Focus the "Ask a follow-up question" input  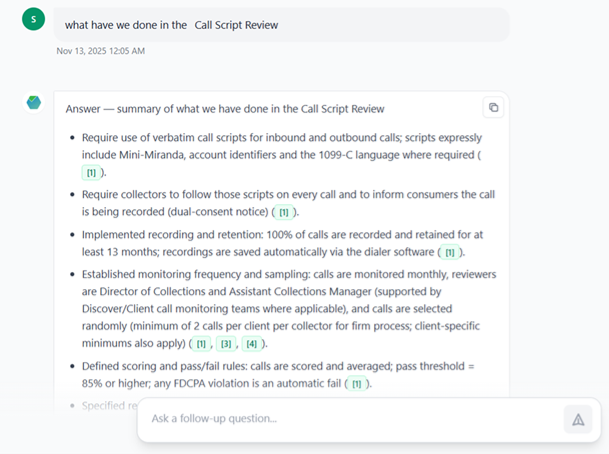tap(350, 419)
